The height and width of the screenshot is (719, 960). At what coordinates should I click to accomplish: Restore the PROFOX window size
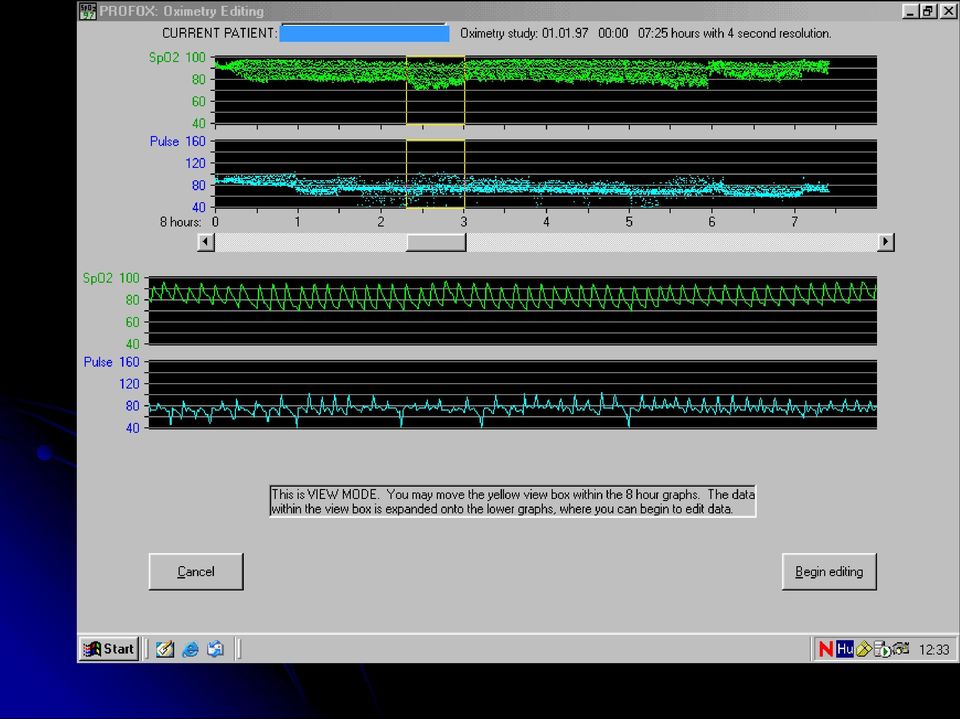click(x=928, y=11)
